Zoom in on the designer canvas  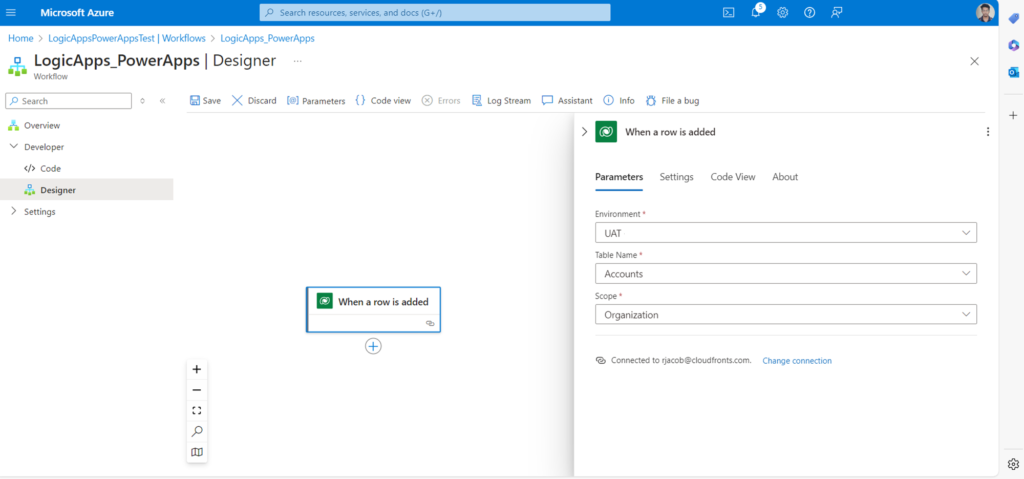point(197,369)
